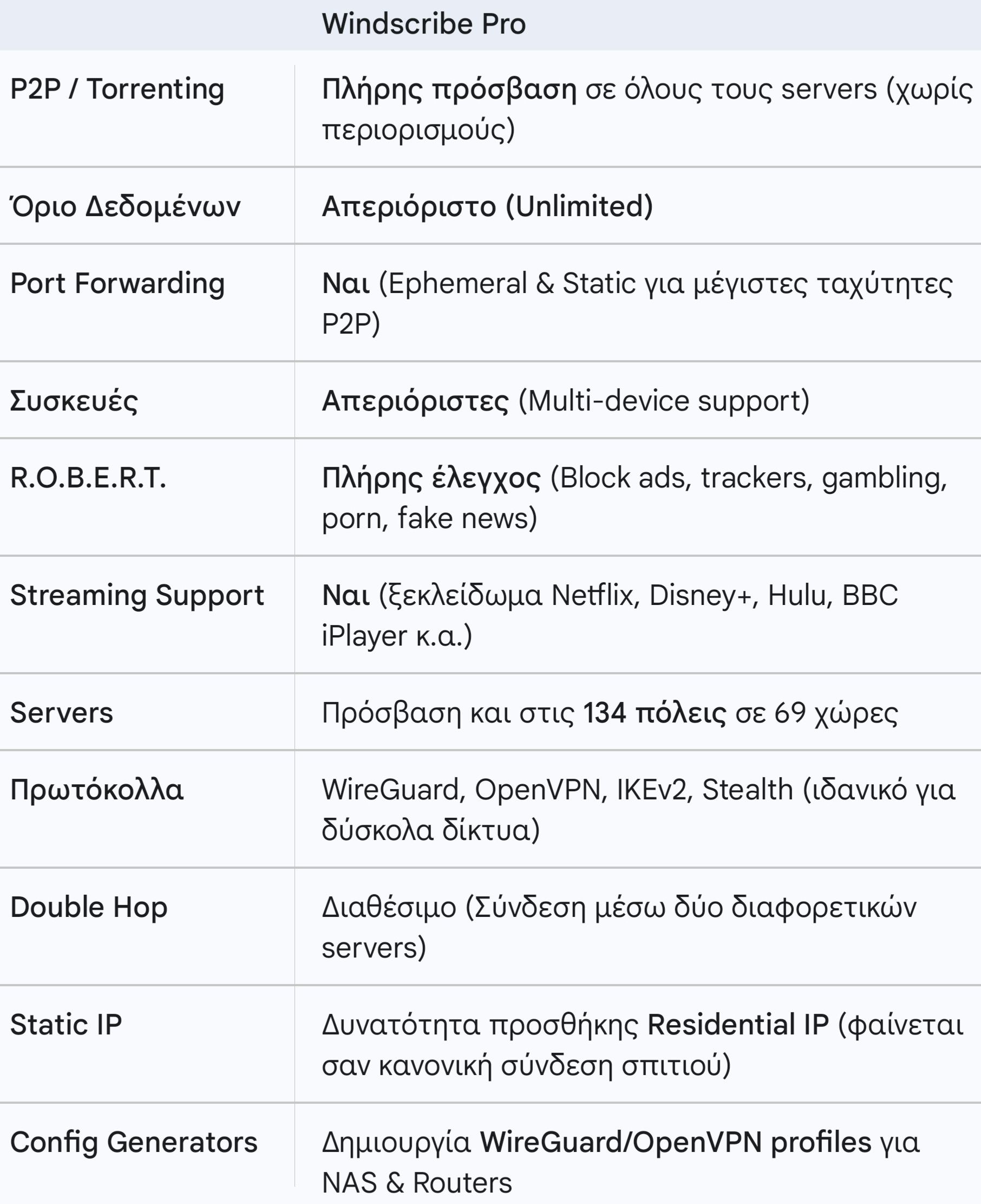
Task: Select the Port Forwarding row label
Action: tap(117, 283)
